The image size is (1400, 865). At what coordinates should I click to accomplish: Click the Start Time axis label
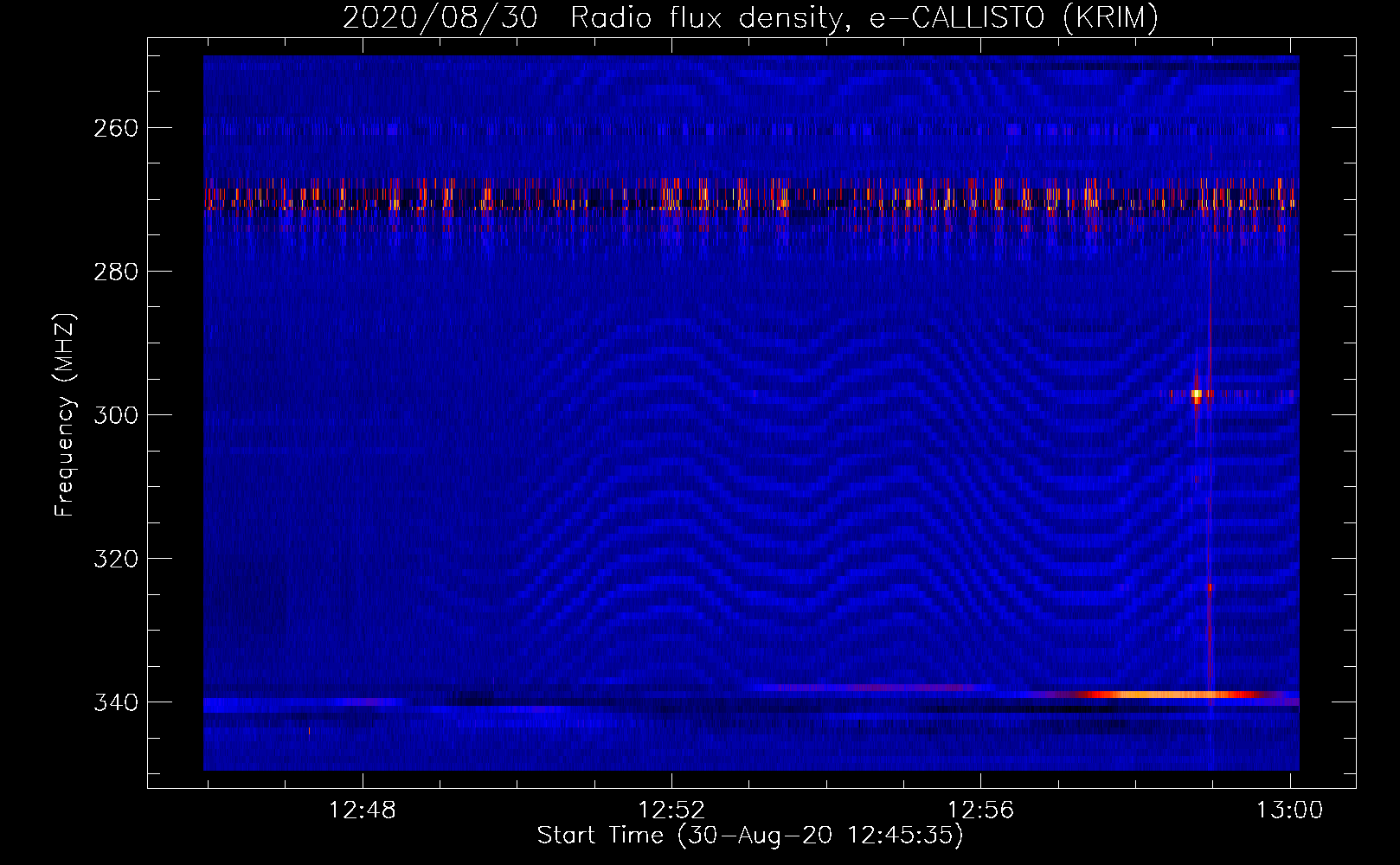coord(749,836)
